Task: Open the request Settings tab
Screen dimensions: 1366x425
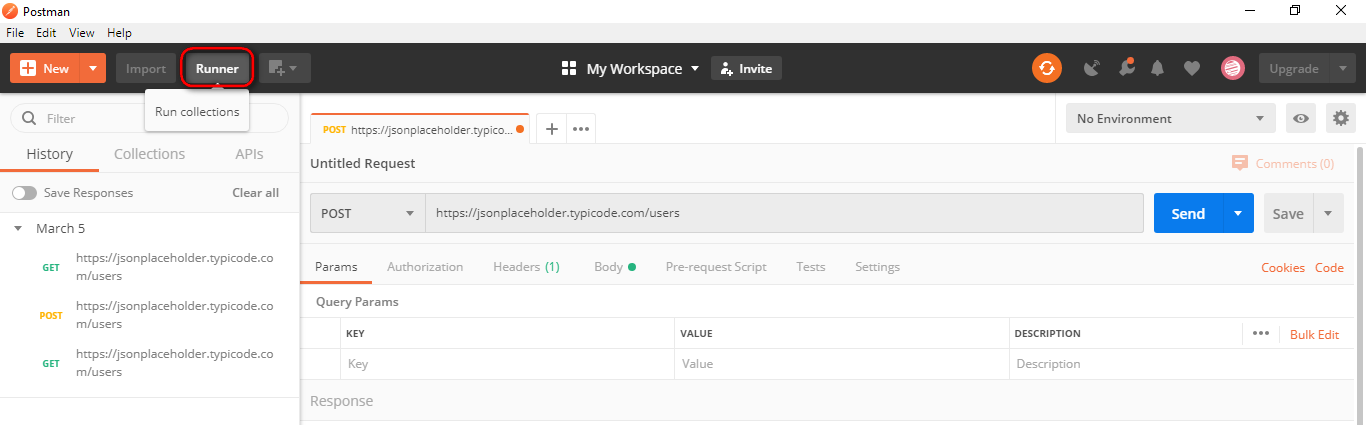Action: tap(877, 267)
